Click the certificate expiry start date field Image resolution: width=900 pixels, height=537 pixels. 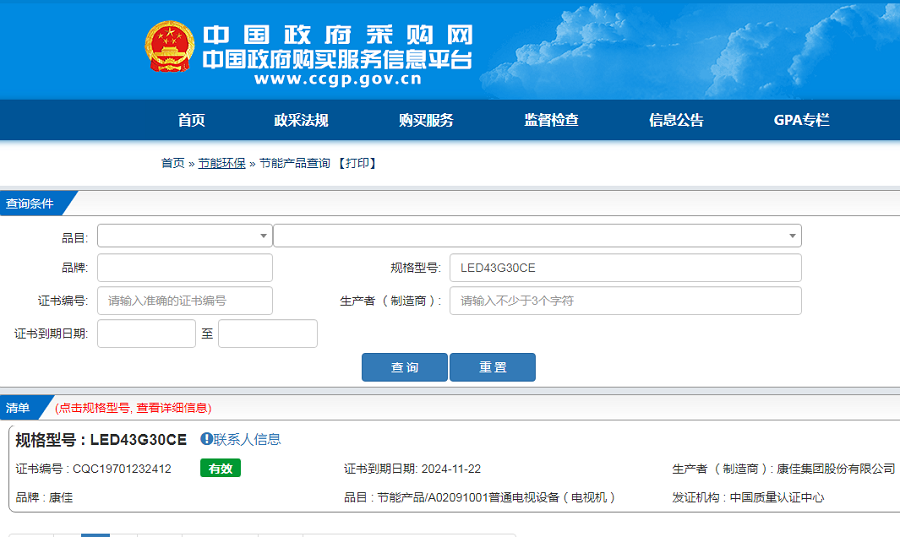[146, 333]
